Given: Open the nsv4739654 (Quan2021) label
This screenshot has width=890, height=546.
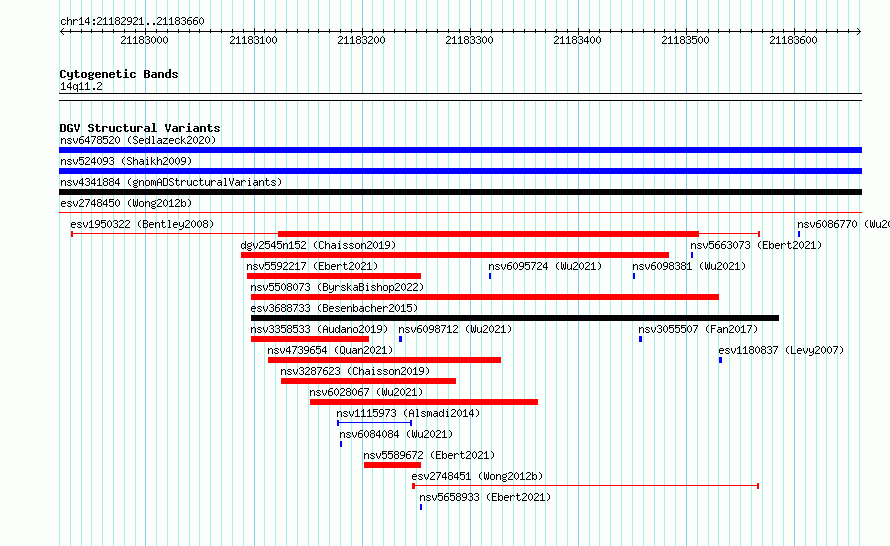Looking at the screenshot, I should pyautogui.click(x=330, y=350).
